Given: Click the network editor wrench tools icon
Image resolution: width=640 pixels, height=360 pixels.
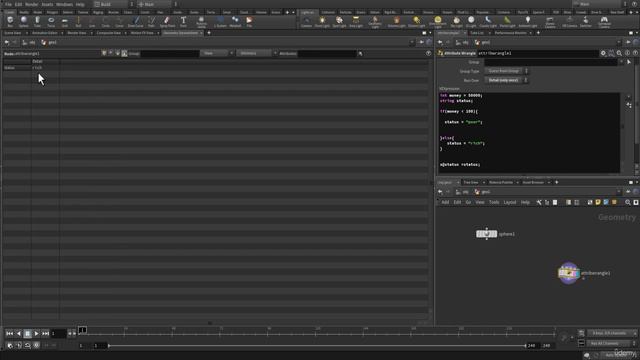Looking at the screenshot, I should [539, 202].
